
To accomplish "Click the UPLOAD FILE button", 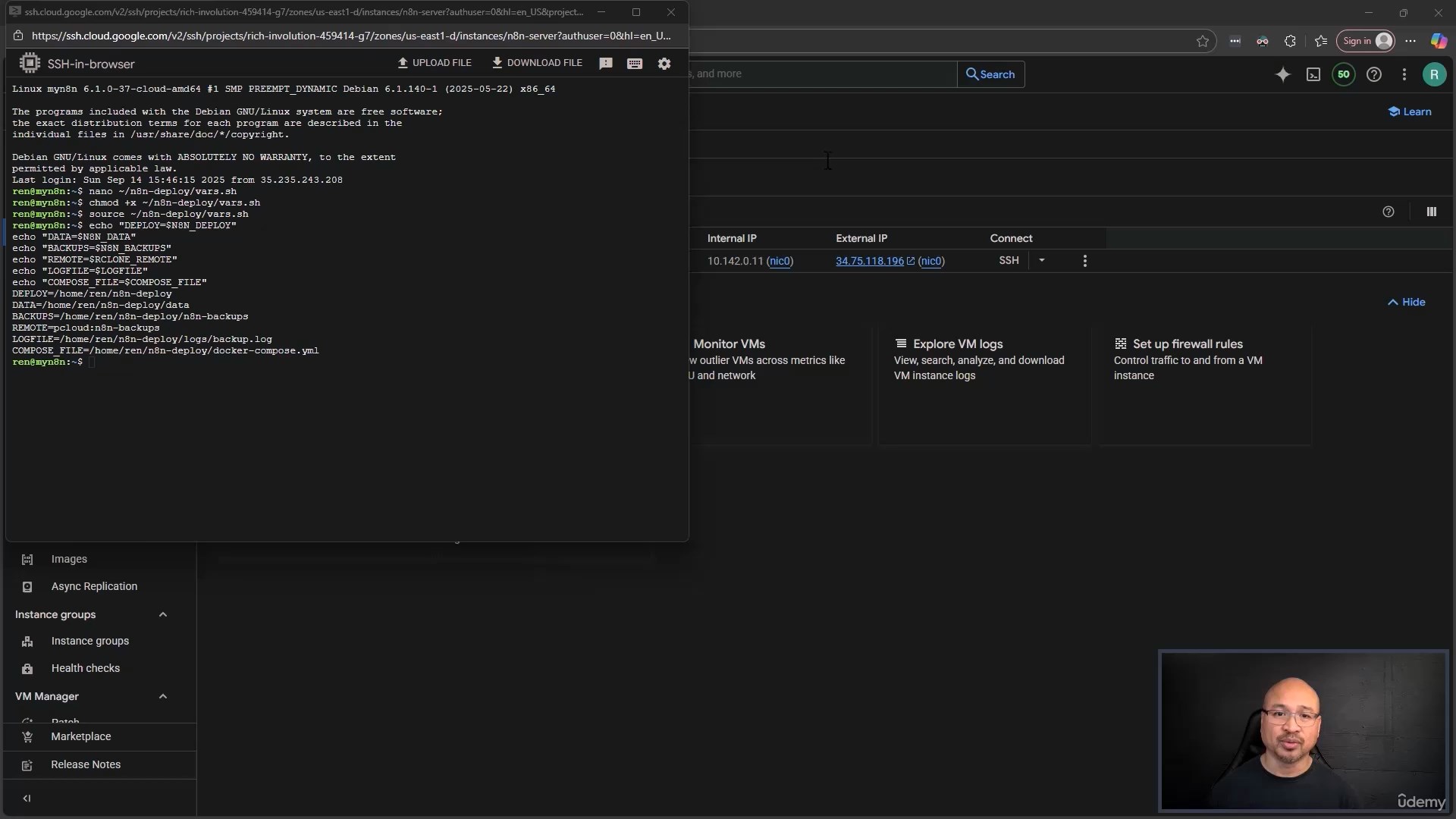I will [435, 63].
